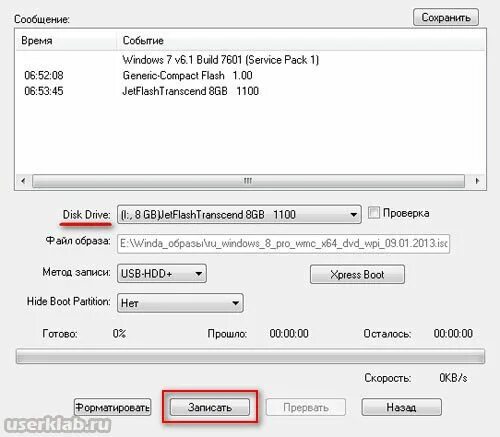Click right arrow of message list scrollbar
The height and width of the screenshot is (437, 500).
click(477, 181)
